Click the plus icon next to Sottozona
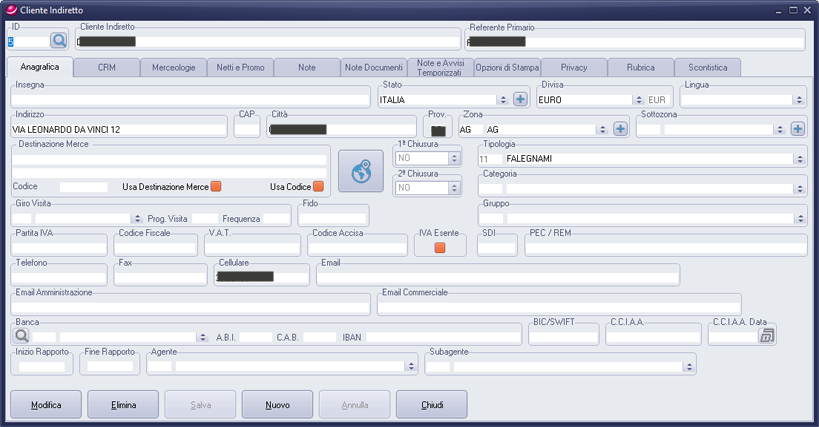Image resolution: width=819 pixels, height=427 pixels. tap(797, 129)
